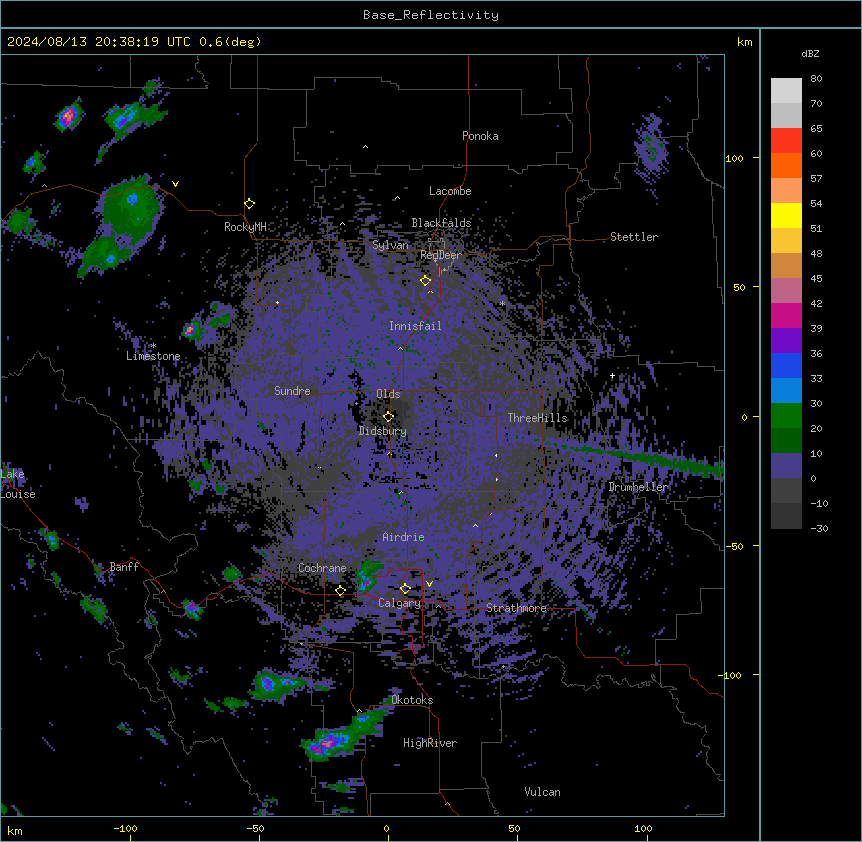The height and width of the screenshot is (842, 862).
Task: Click the Stettler label
Action: pyautogui.click(x=634, y=237)
